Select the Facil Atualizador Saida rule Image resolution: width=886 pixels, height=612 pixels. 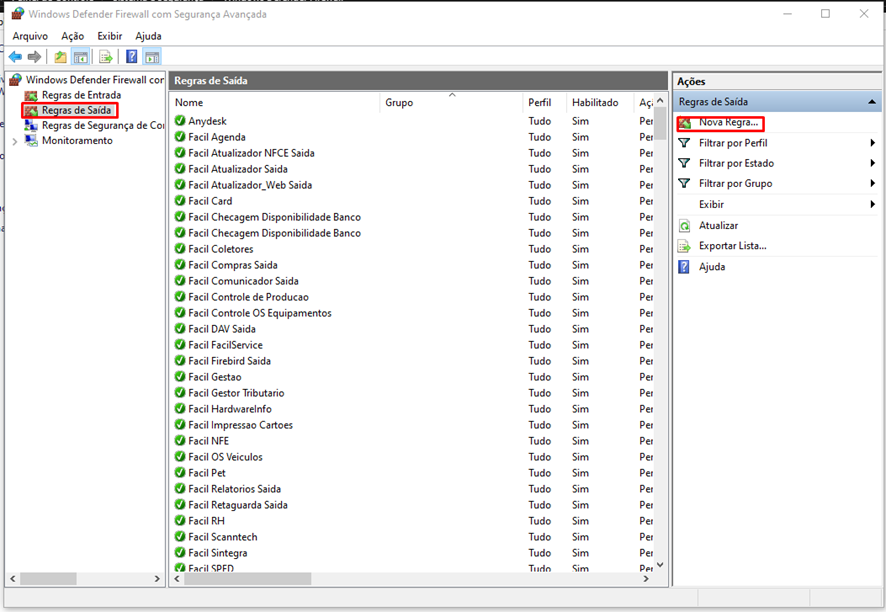pyautogui.click(x=238, y=169)
